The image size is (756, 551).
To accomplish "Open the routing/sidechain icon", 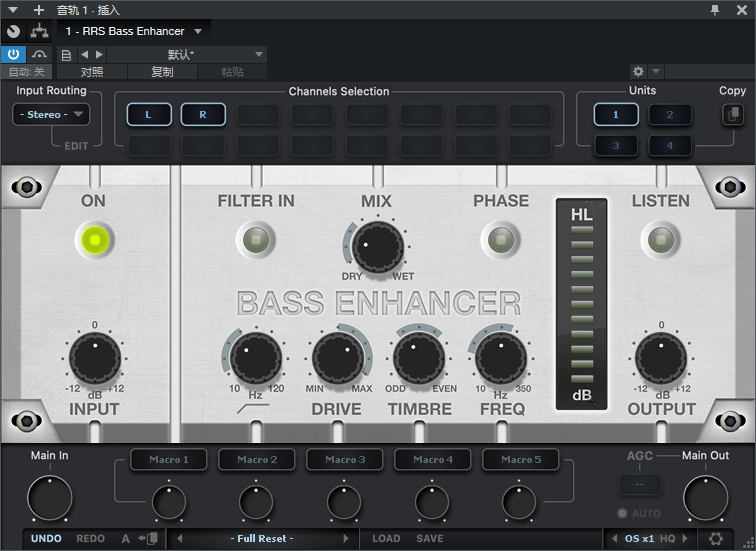I will click(x=40, y=31).
